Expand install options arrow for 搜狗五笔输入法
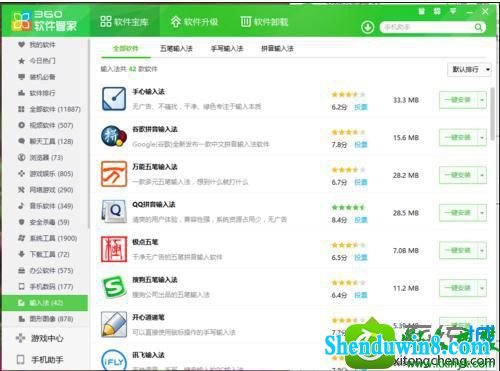The image size is (500, 371). [x=482, y=288]
